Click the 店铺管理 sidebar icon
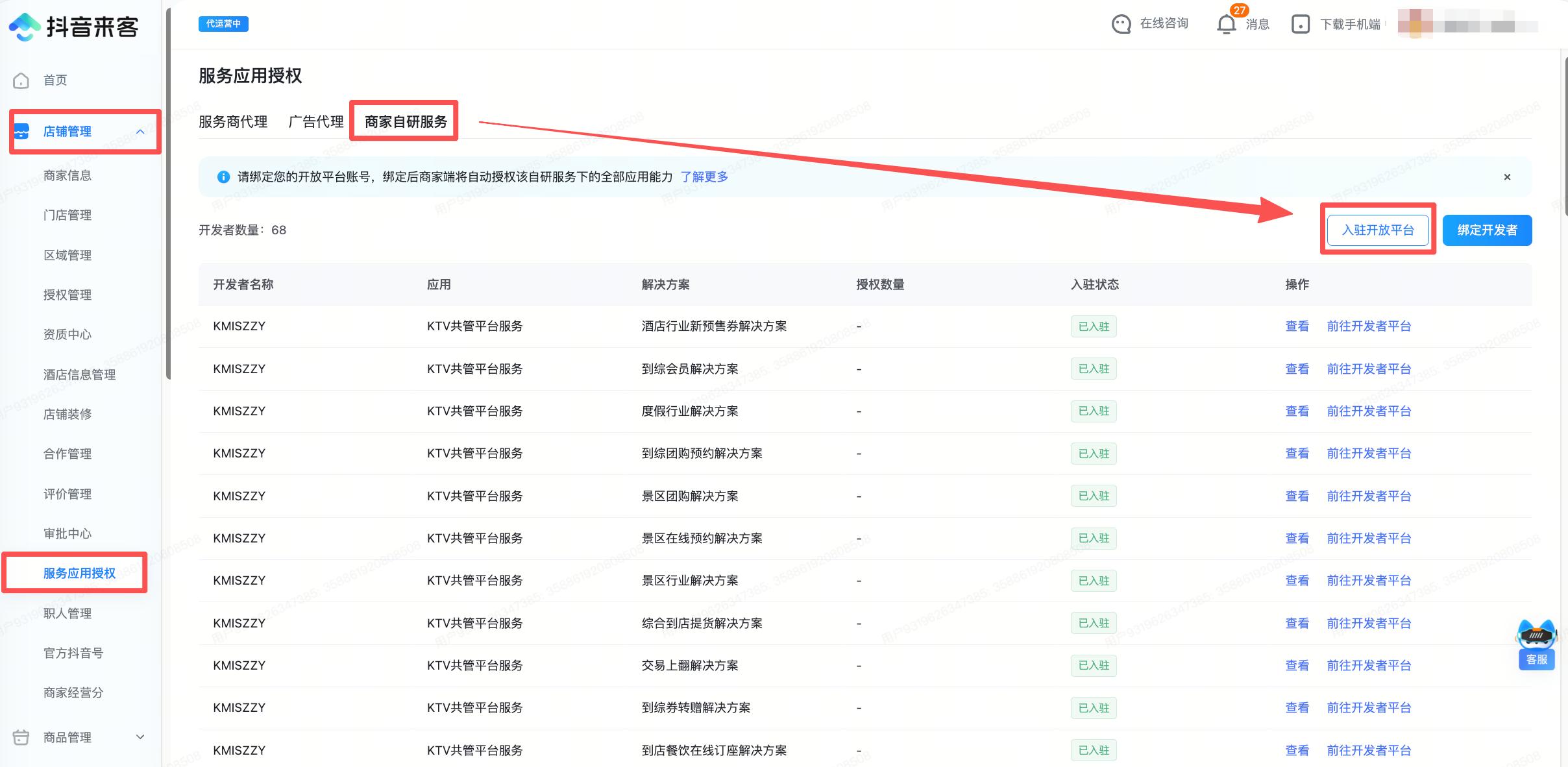1568x767 pixels. (x=22, y=131)
